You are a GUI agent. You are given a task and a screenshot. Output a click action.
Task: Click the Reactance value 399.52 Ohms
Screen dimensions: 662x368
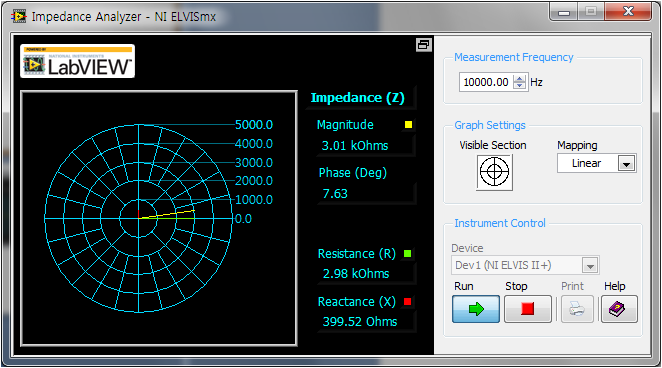coord(360,322)
